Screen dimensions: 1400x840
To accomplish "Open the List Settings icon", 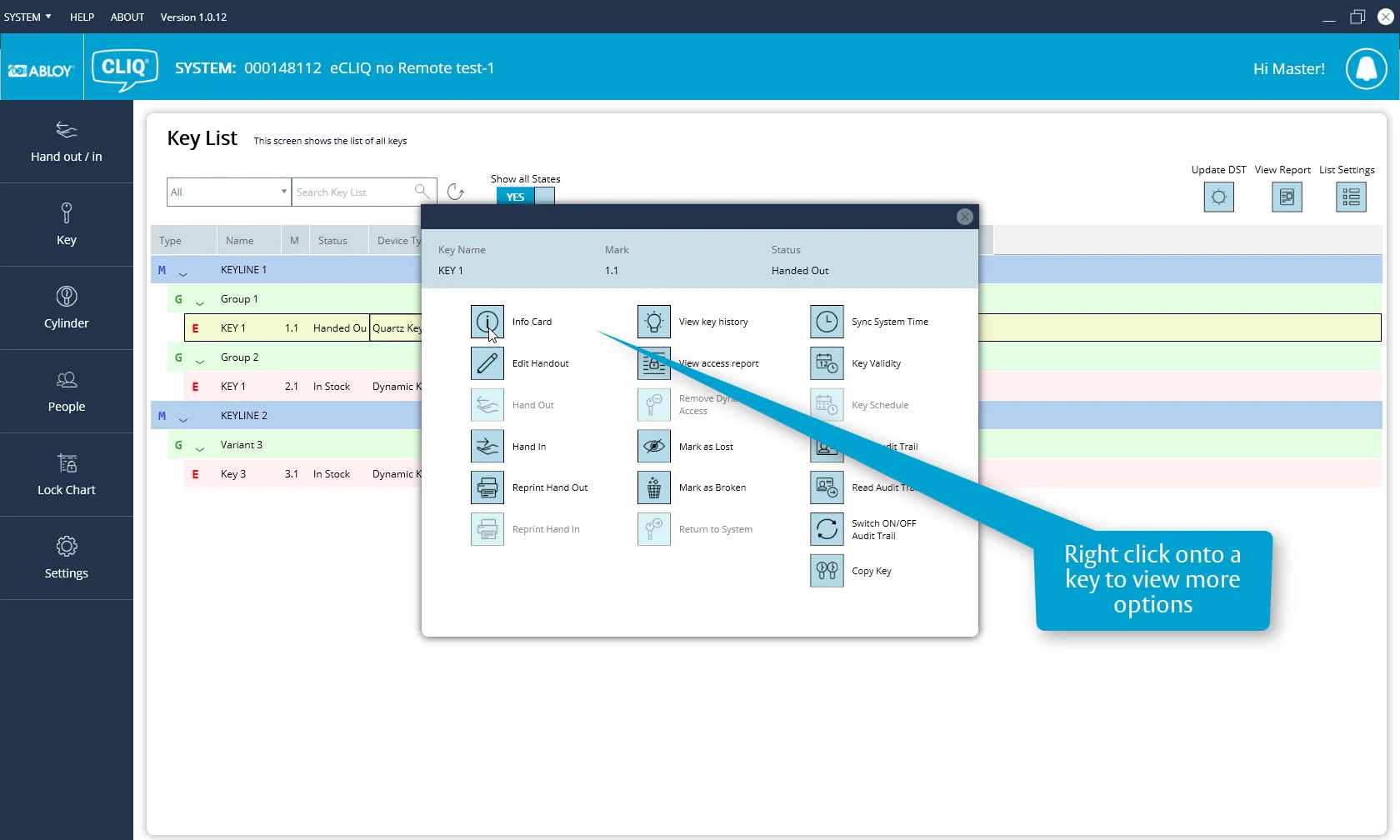I will (x=1351, y=197).
